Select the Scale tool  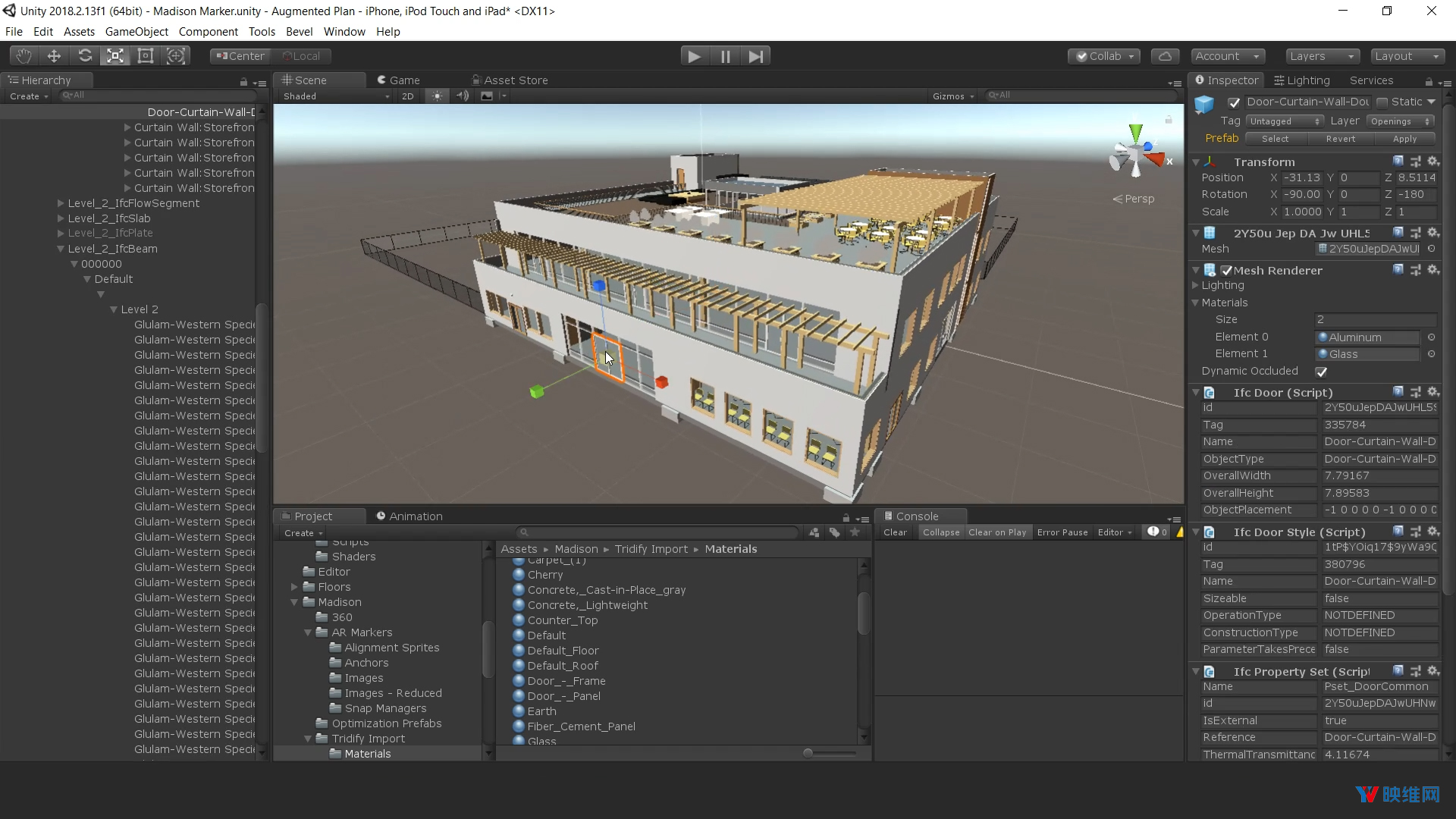pyautogui.click(x=115, y=56)
